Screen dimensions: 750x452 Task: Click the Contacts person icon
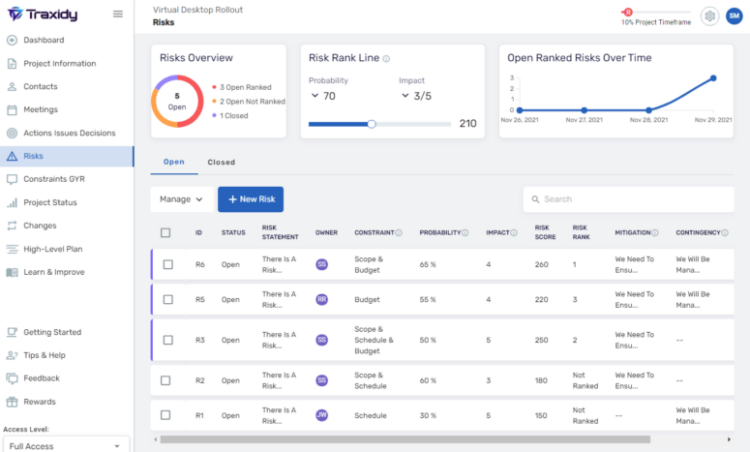coord(12,87)
